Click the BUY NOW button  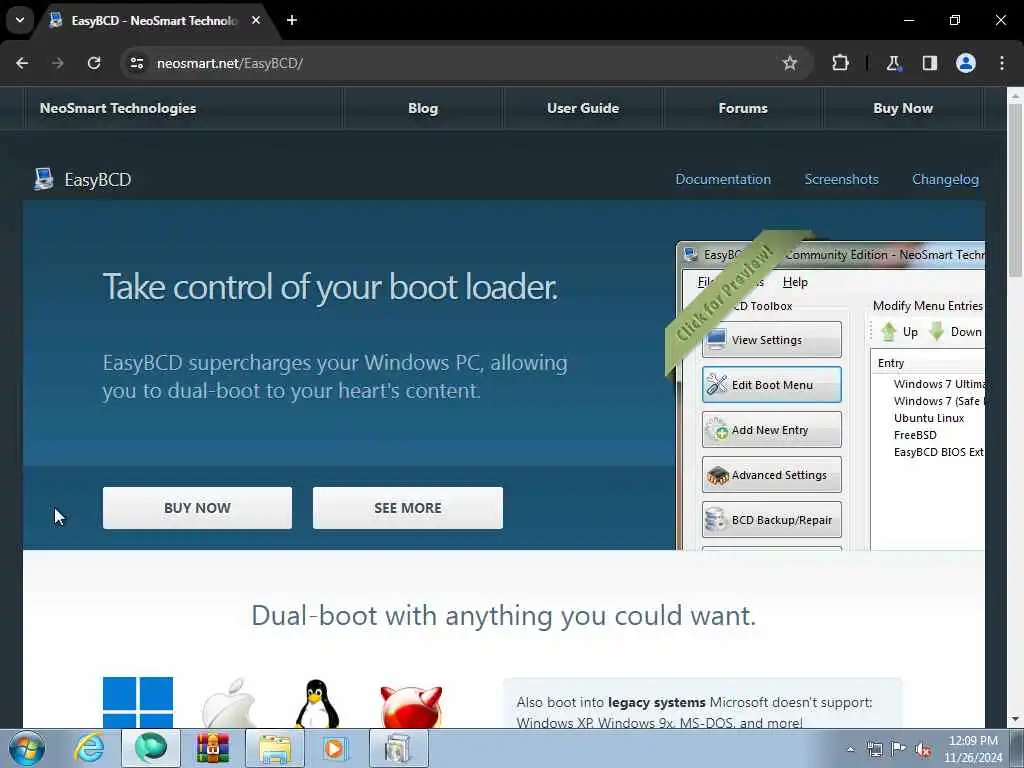coord(197,507)
